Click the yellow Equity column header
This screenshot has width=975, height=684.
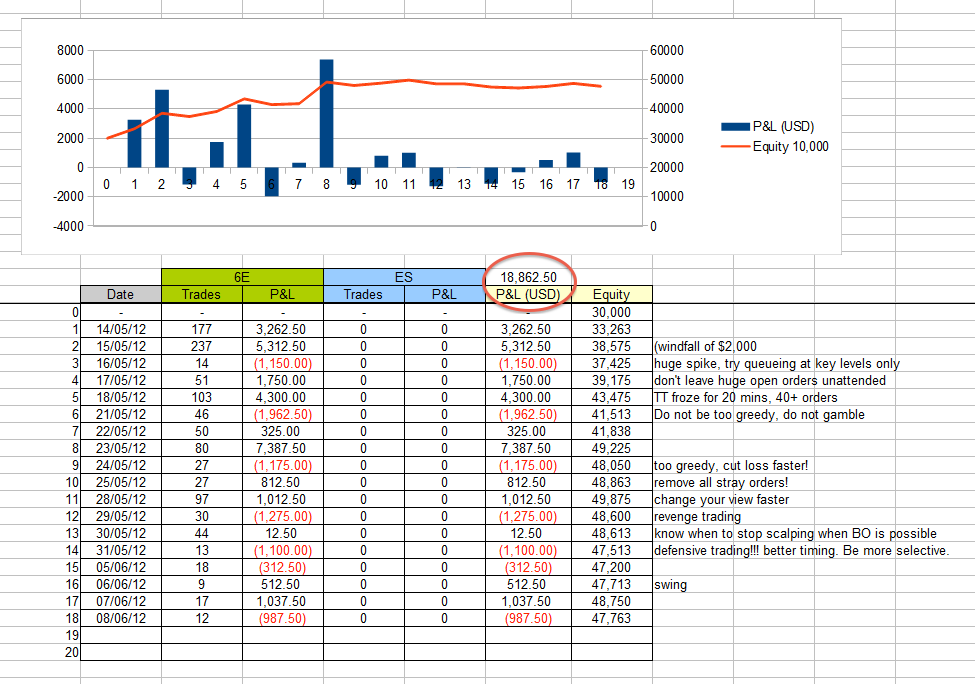click(611, 294)
